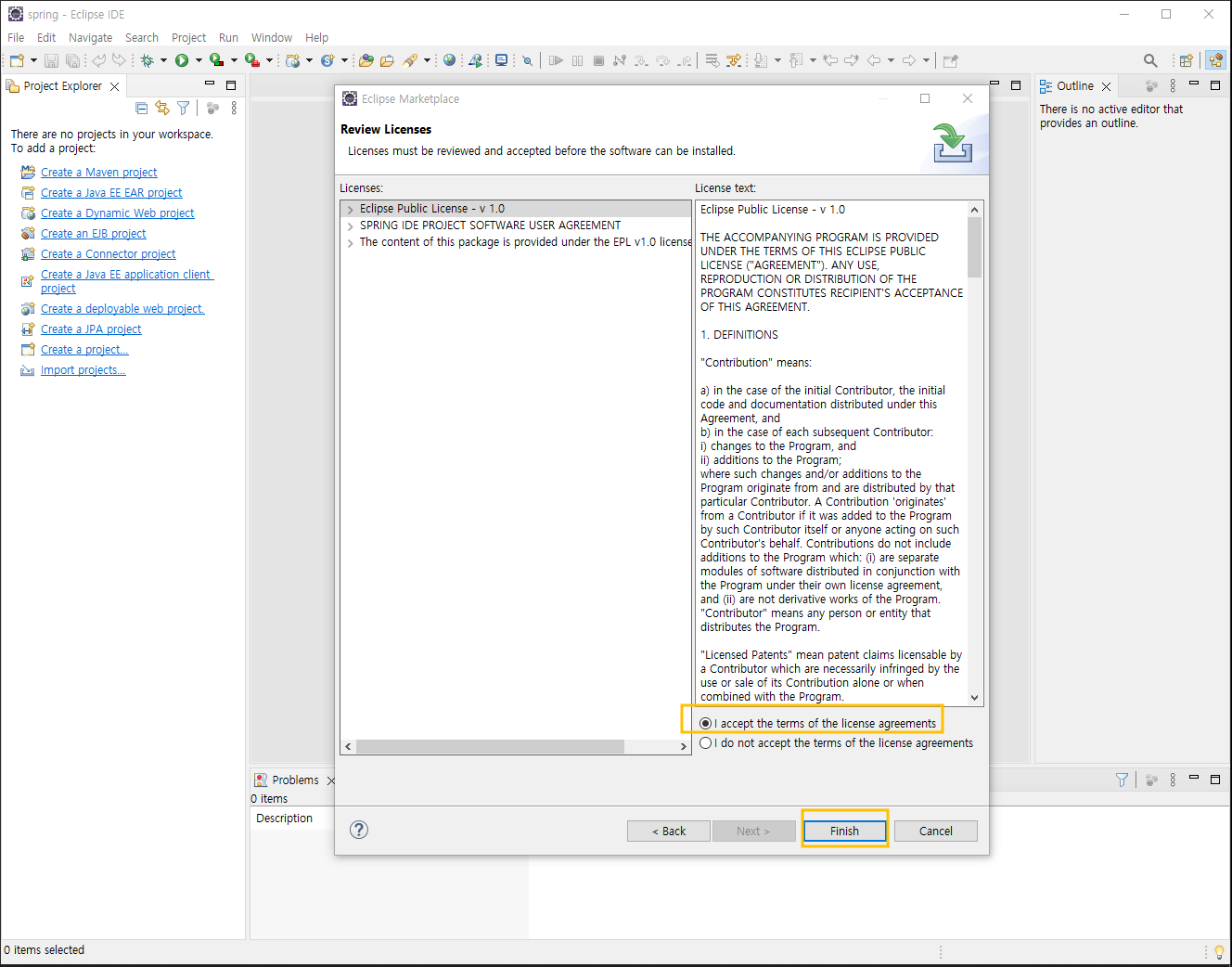This screenshot has height=967, width=1232.
Task: Click the Open Perspective icon
Action: point(1186,60)
